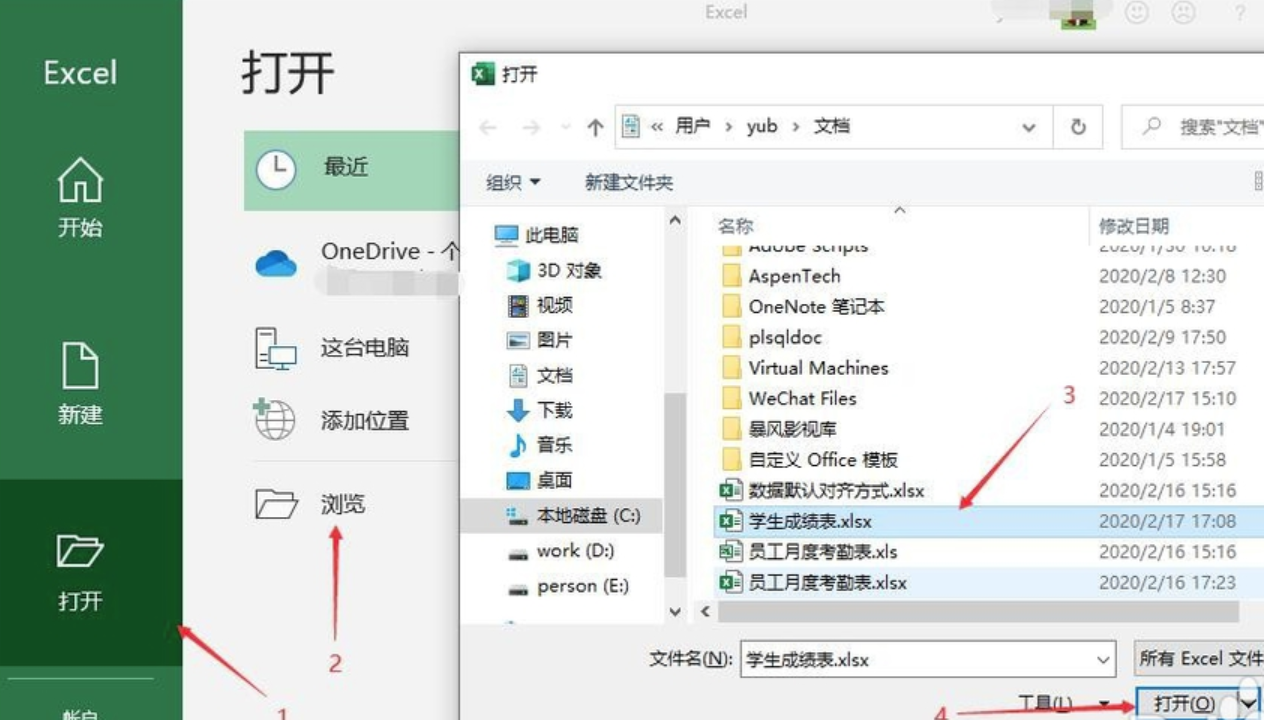
Task: Select 此电脑 in the navigation tree
Action: 537,235
